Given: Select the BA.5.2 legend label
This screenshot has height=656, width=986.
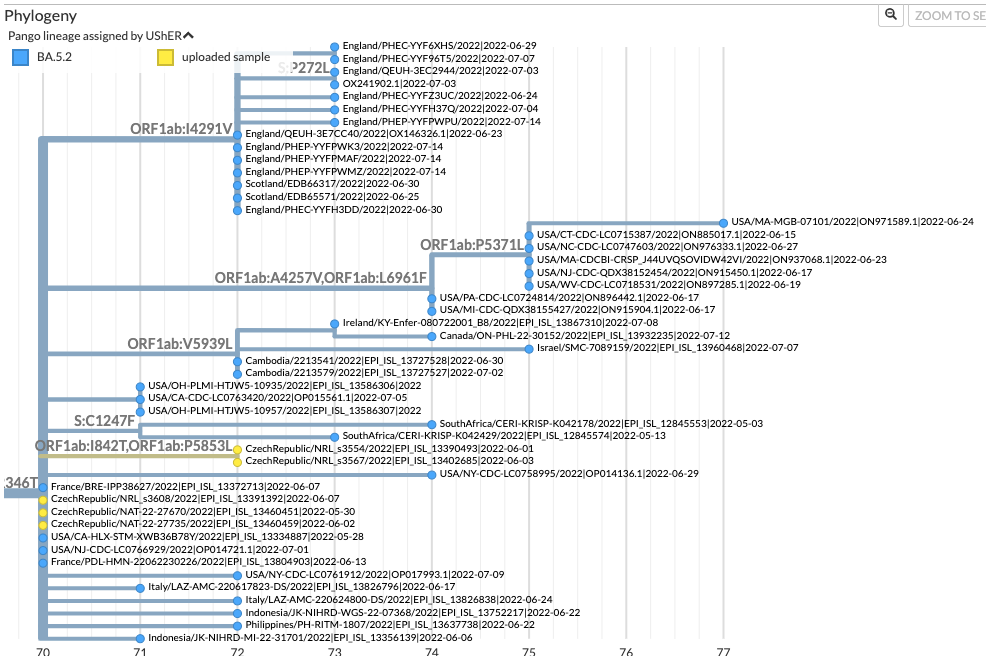Looking at the screenshot, I should [x=54, y=57].
